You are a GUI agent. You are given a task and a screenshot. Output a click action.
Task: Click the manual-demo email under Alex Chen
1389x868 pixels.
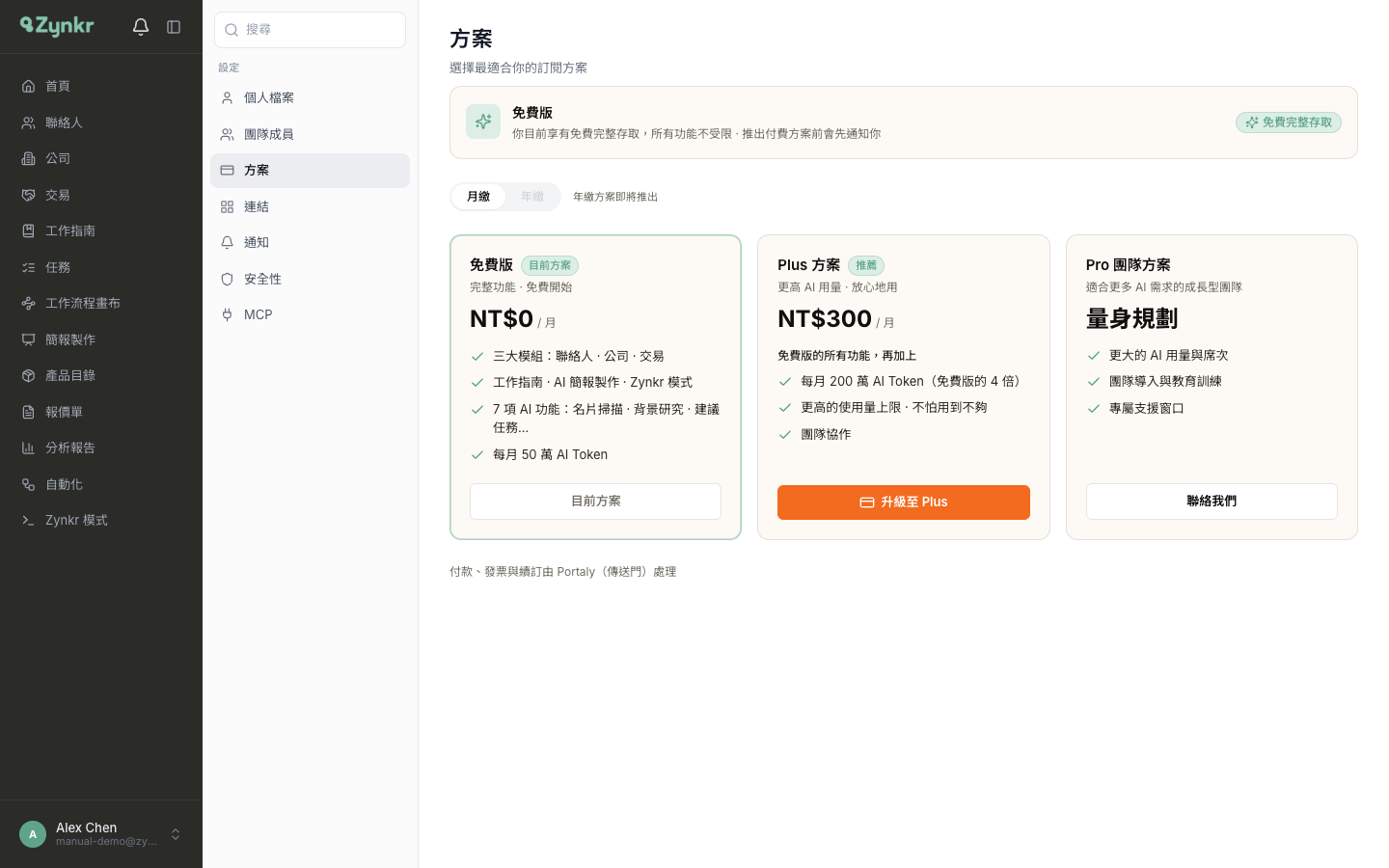106,841
